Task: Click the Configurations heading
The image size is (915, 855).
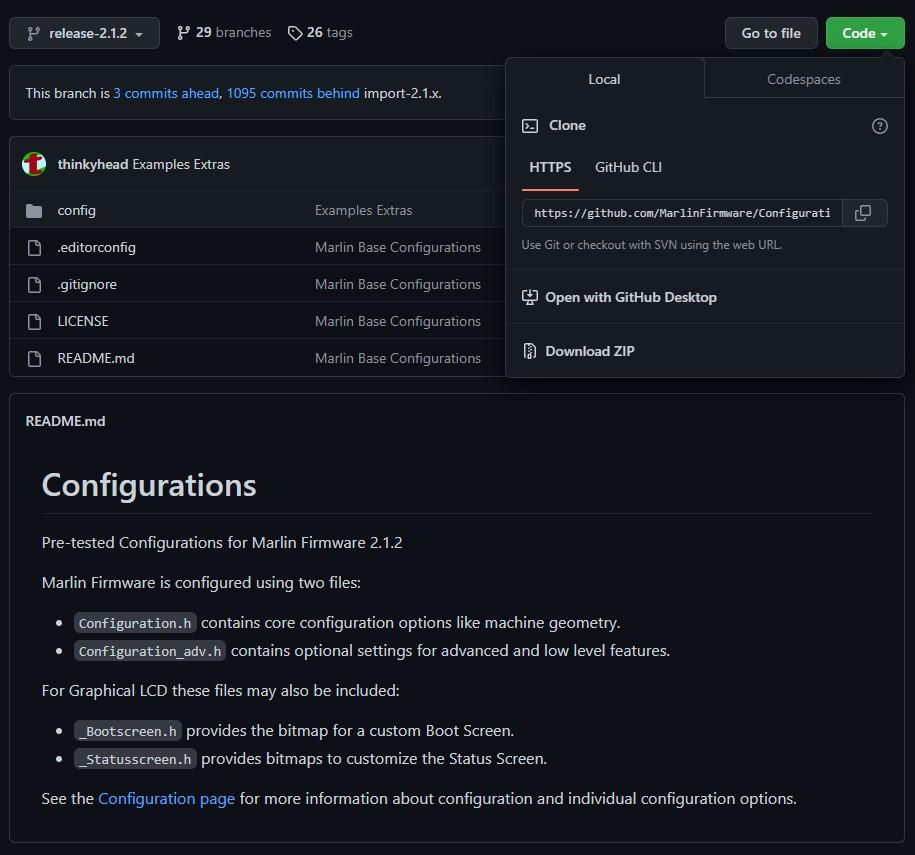Action: 149,486
